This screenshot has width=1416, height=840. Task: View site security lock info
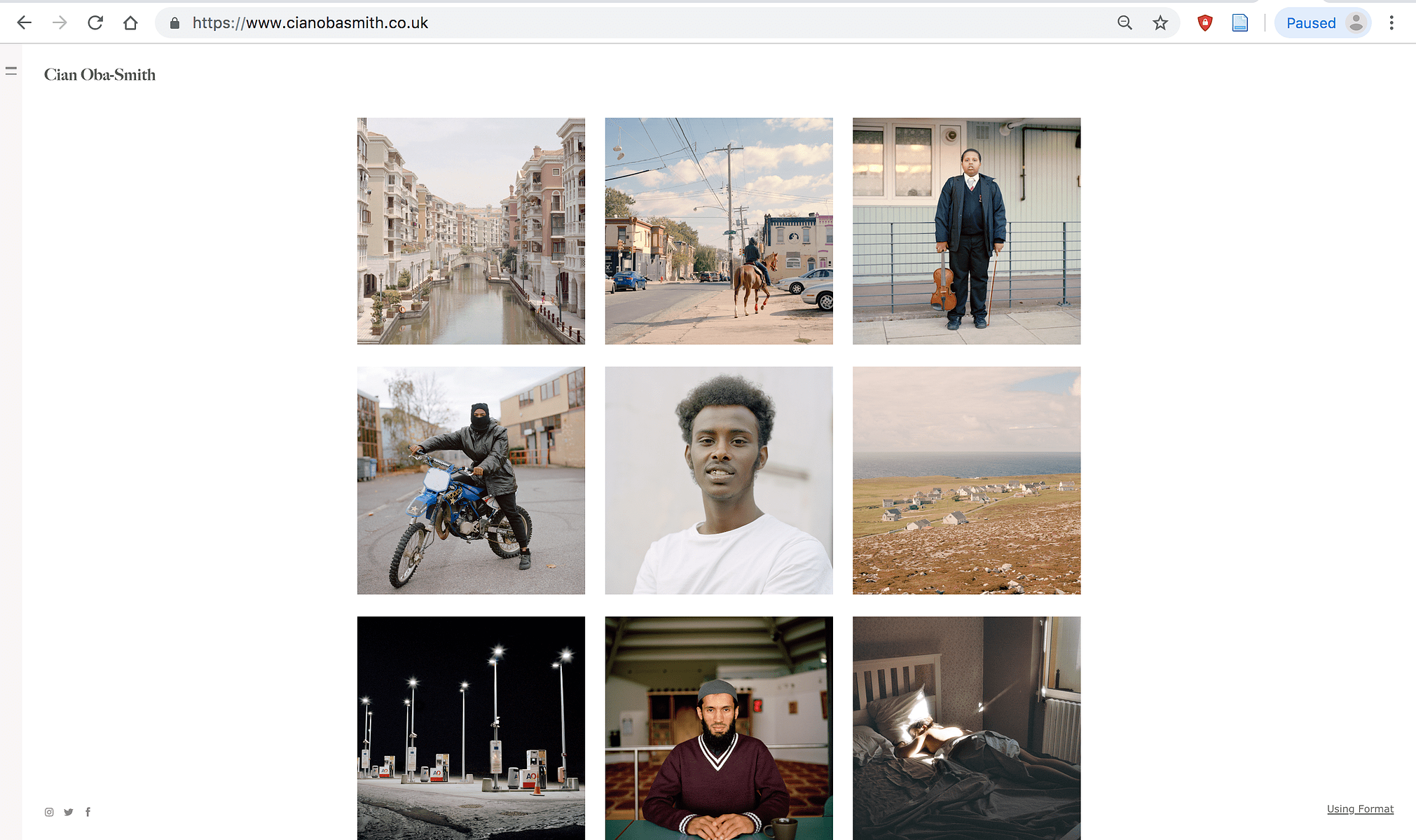(x=175, y=23)
